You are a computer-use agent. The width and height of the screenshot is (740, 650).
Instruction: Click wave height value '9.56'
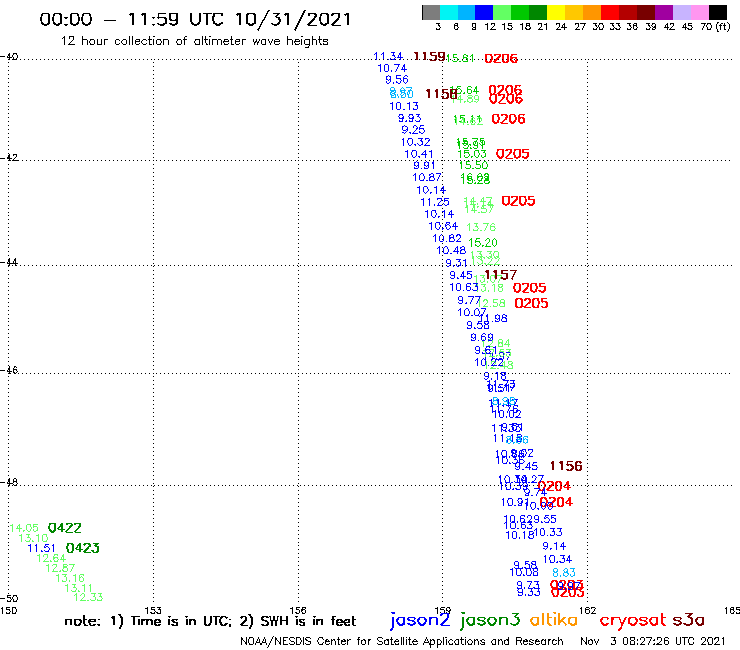click(396, 80)
